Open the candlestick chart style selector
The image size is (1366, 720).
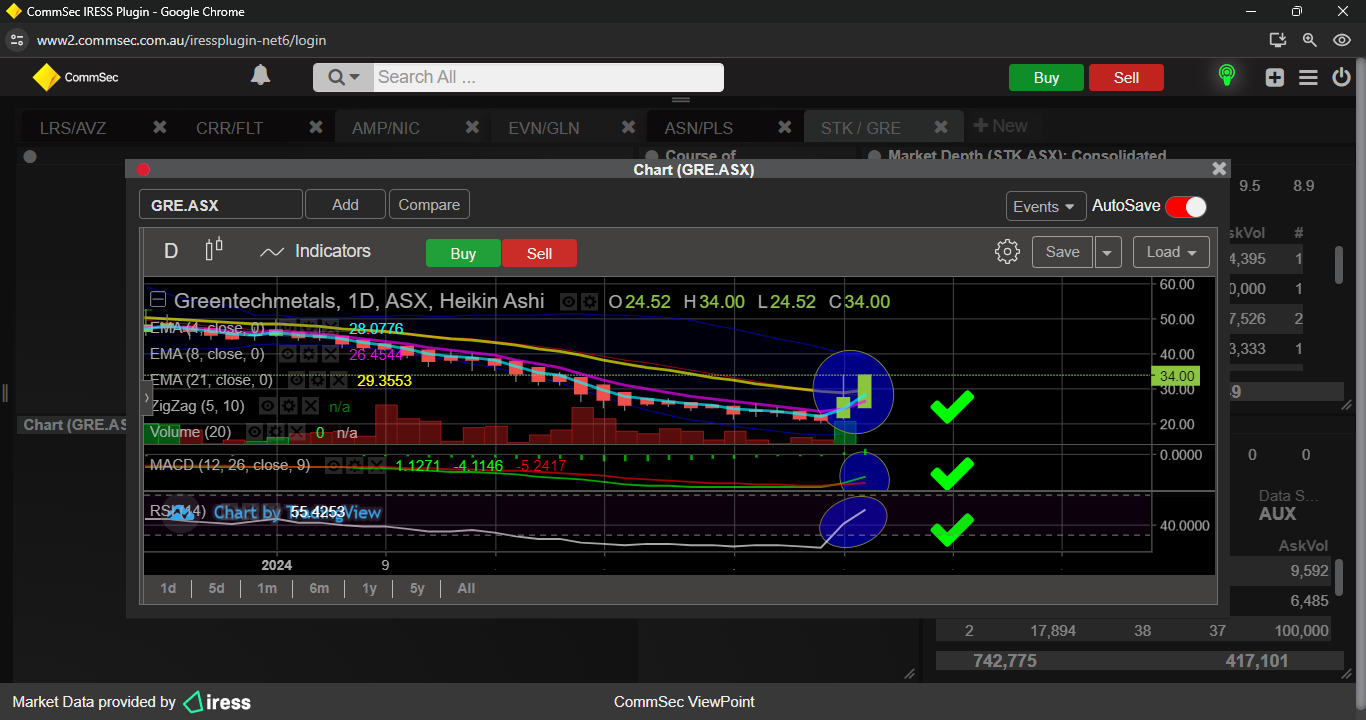click(214, 250)
